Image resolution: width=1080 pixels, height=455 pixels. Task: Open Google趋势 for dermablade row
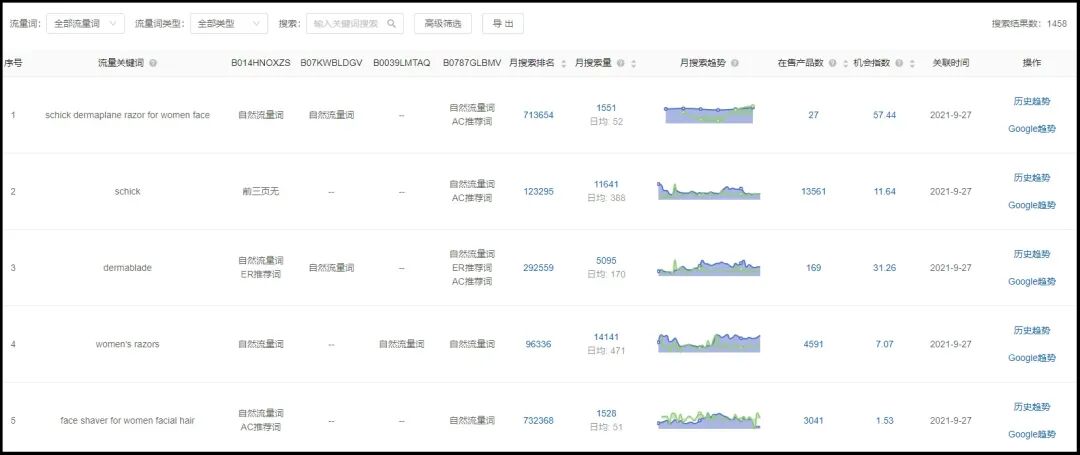point(1032,282)
